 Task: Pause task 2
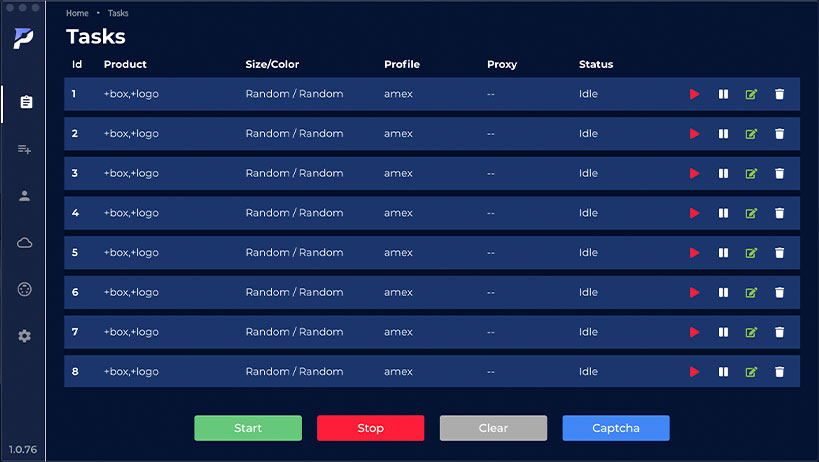pyautogui.click(x=723, y=134)
